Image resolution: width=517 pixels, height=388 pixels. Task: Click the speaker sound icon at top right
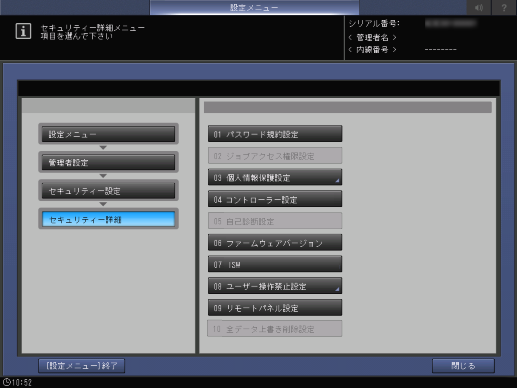(x=479, y=7)
